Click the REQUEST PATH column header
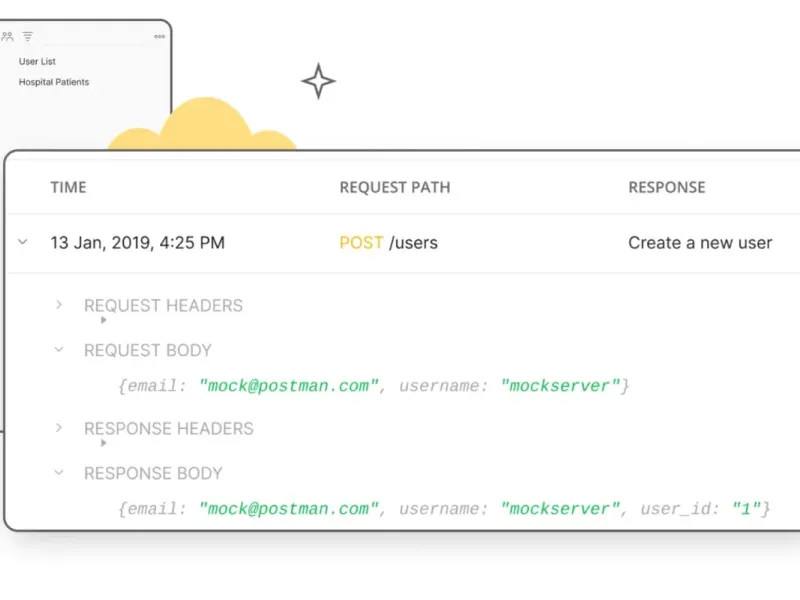 point(395,187)
